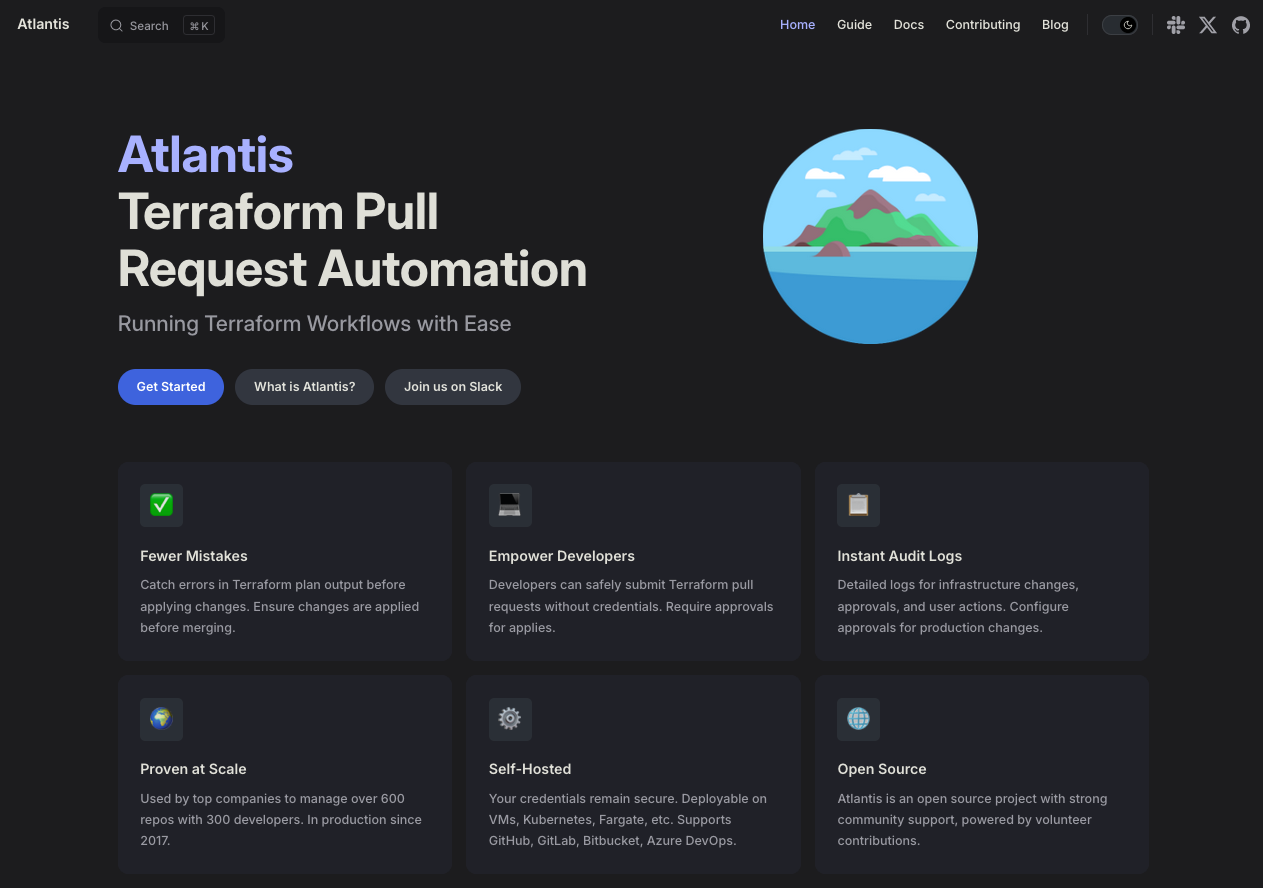1263x888 pixels.
Task: Click the What is Atlantis? button
Action: click(304, 387)
